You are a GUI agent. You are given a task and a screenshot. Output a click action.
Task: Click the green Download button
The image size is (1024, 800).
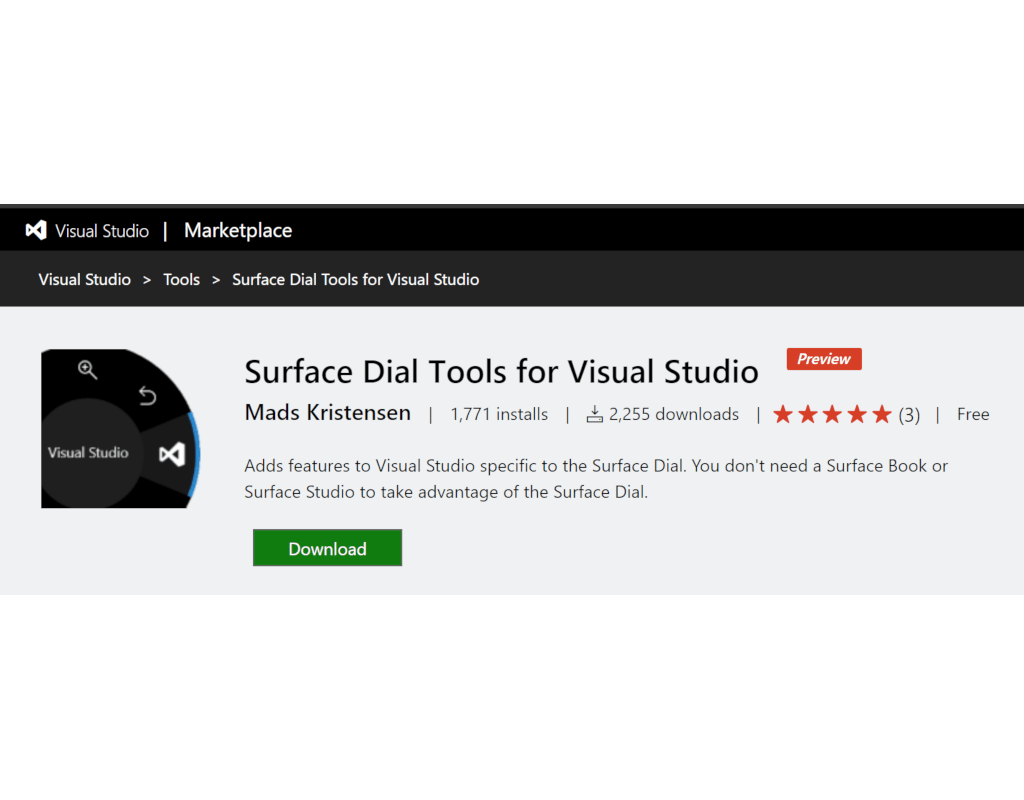coord(327,548)
